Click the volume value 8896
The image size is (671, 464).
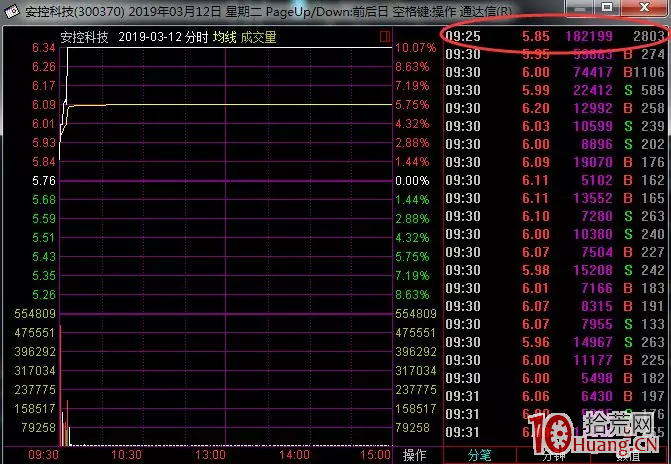597,144
